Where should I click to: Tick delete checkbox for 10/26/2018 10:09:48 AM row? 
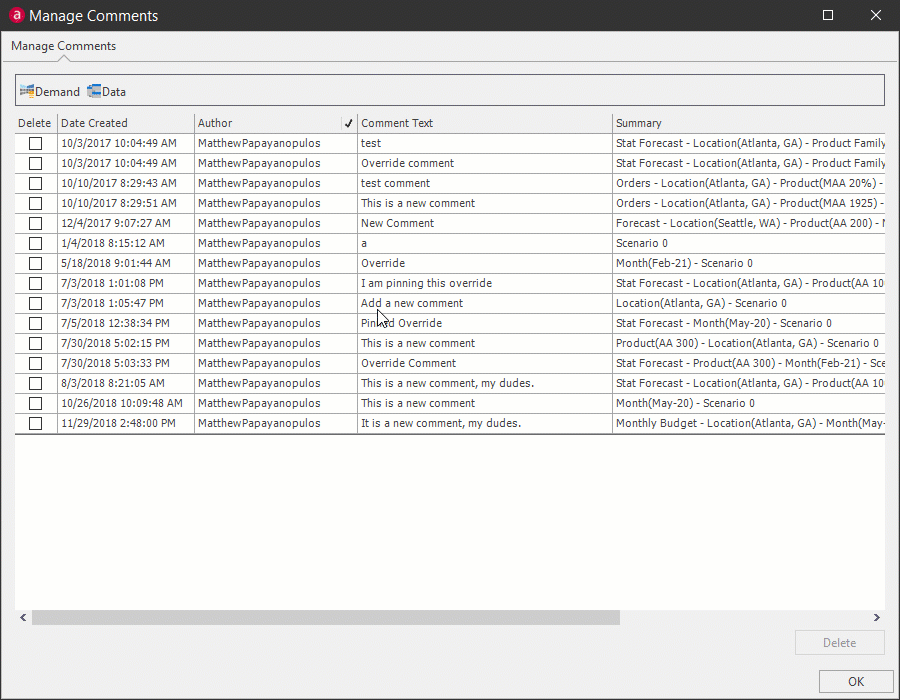pyautogui.click(x=36, y=403)
